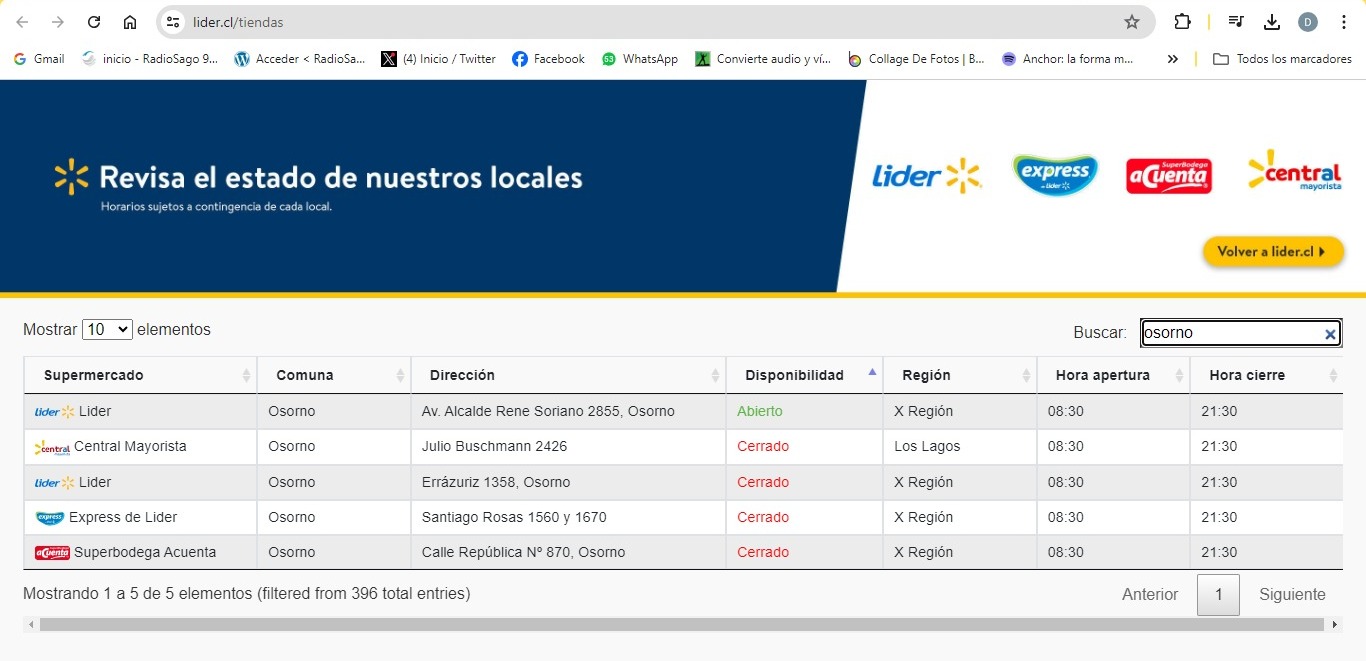The width and height of the screenshot is (1366, 661).
Task: Select address Julio Buschmann 2426
Action: (x=494, y=446)
